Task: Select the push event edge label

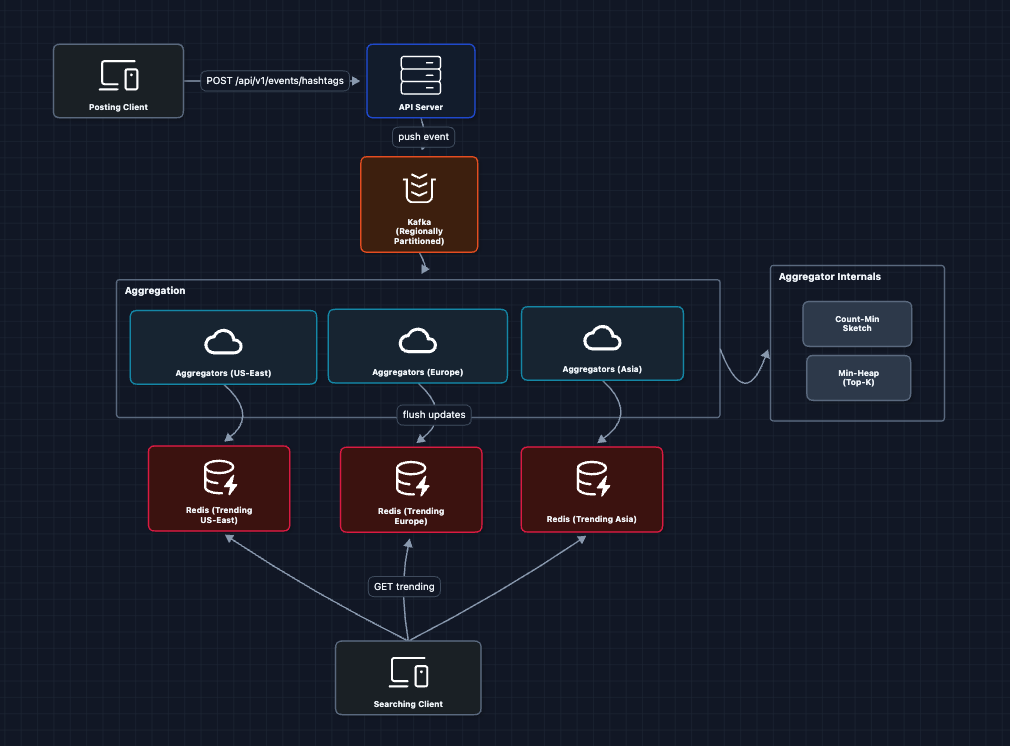Action: pyautogui.click(x=424, y=136)
